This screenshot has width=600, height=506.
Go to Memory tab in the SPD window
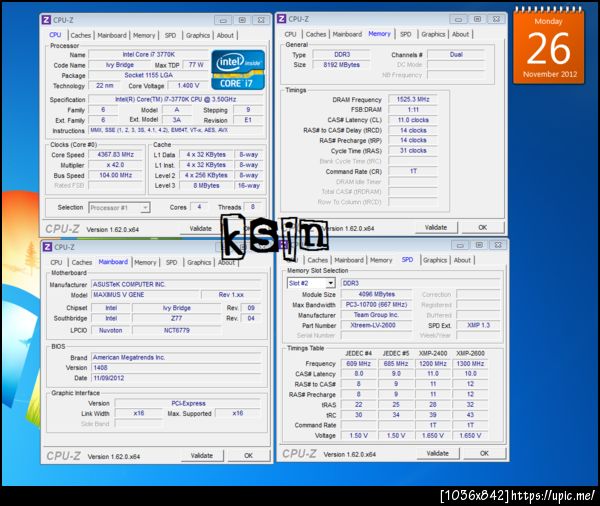(381, 260)
